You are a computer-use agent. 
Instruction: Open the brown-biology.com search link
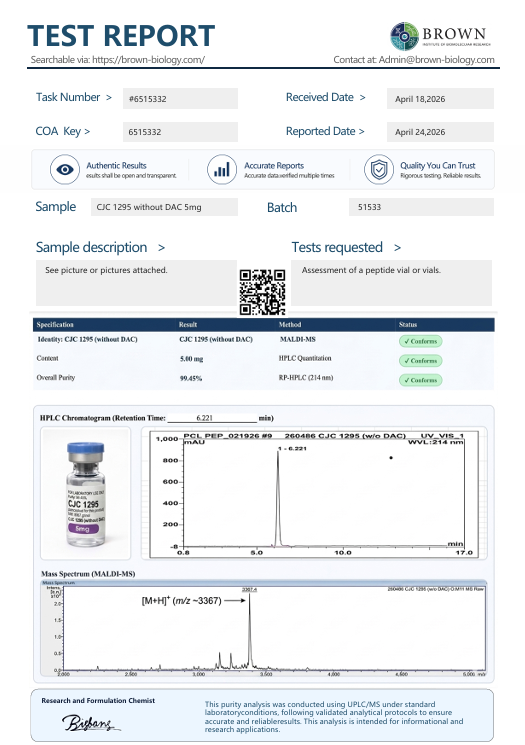148,60
